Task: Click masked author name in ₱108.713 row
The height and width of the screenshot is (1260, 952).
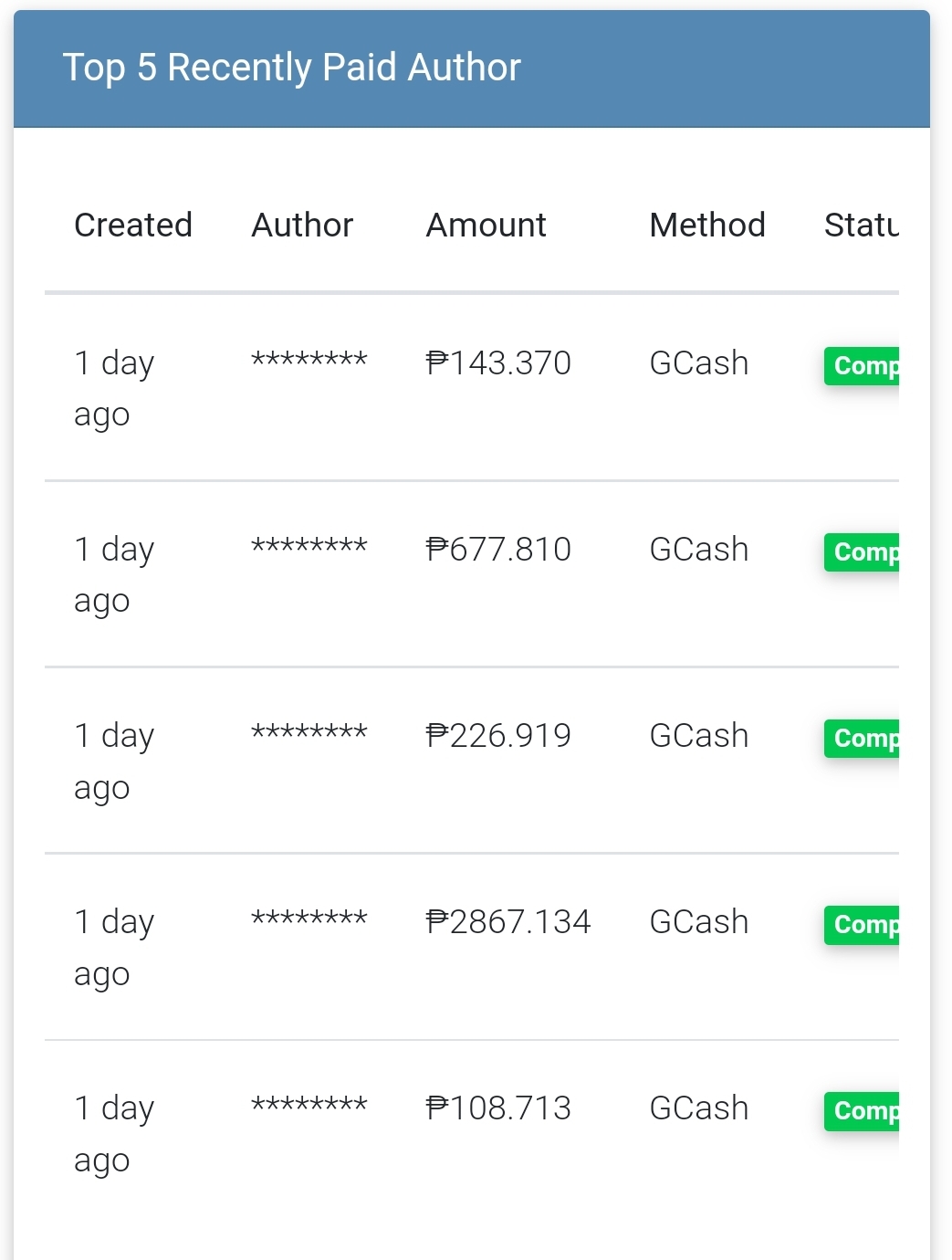Action: (x=309, y=1103)
